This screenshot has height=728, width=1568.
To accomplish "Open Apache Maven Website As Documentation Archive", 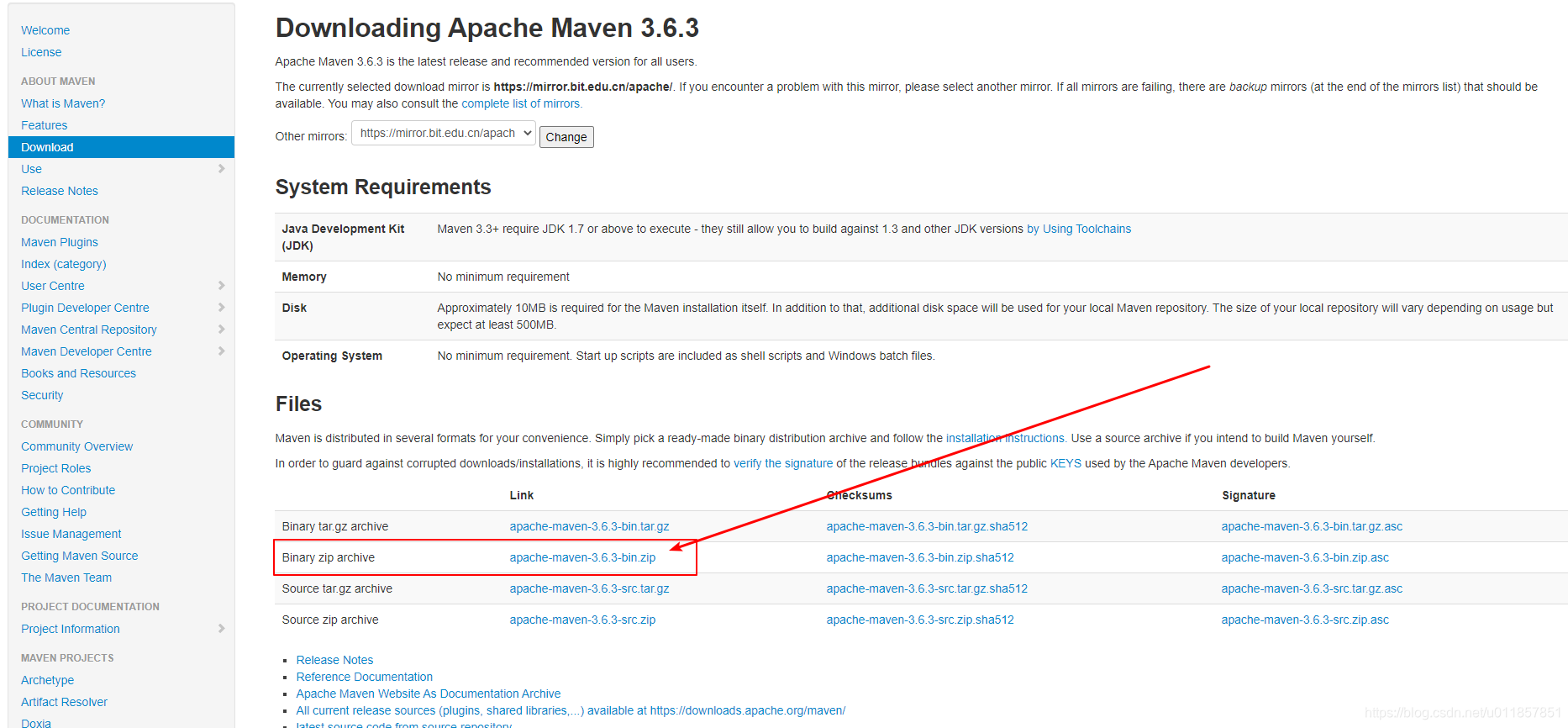I will (428, 694).
